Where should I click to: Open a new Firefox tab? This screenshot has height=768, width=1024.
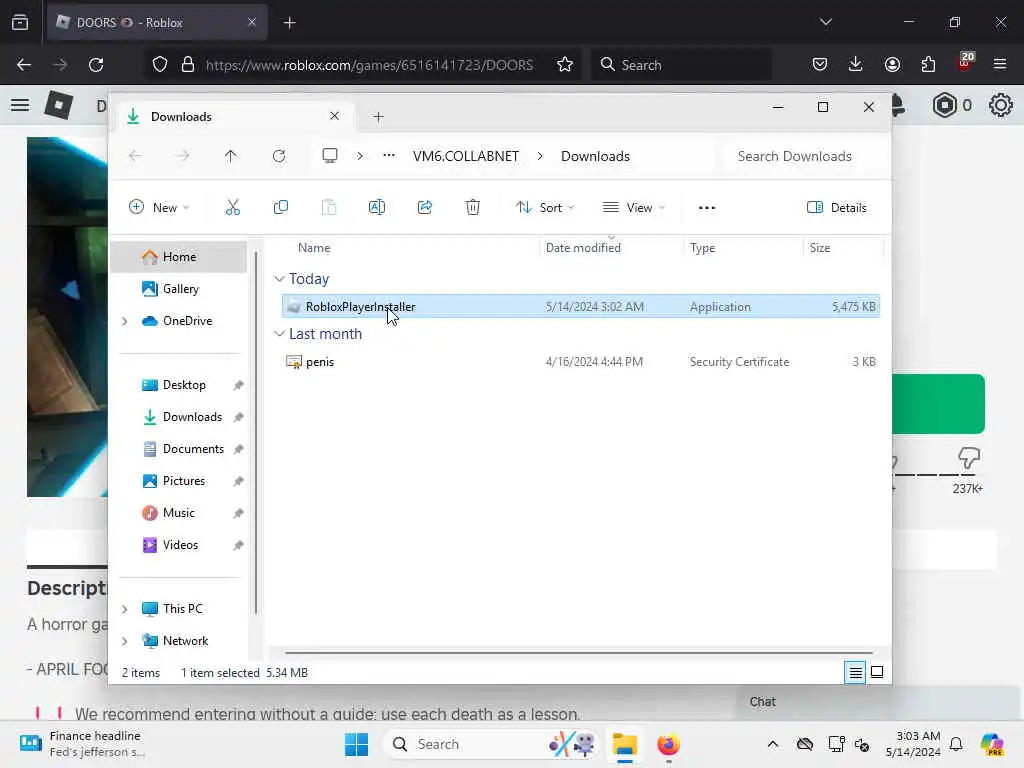click(x=290, y=23)
